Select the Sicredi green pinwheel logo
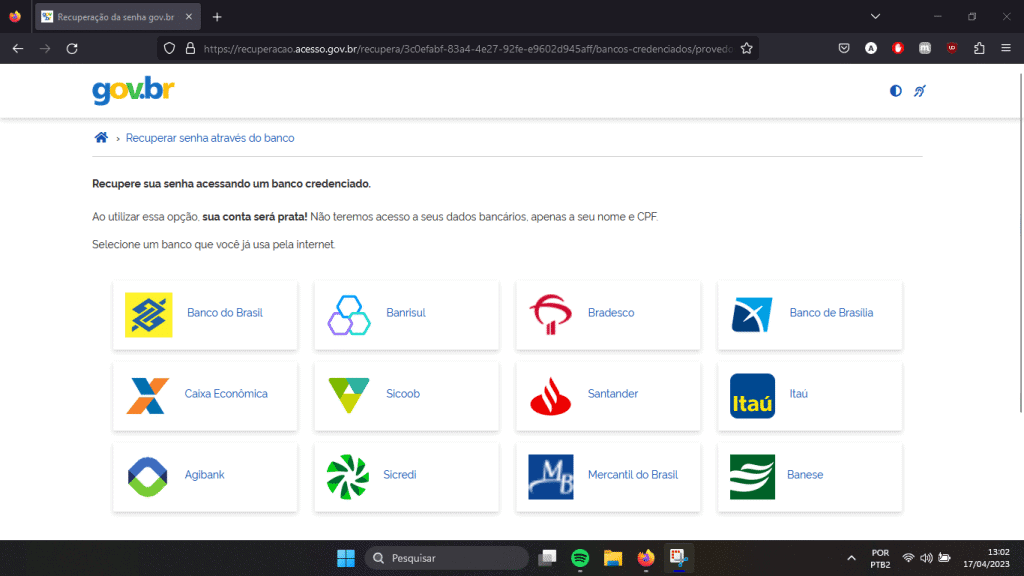The width and height of the screenshot is (1024, 576). coord(347,477)
